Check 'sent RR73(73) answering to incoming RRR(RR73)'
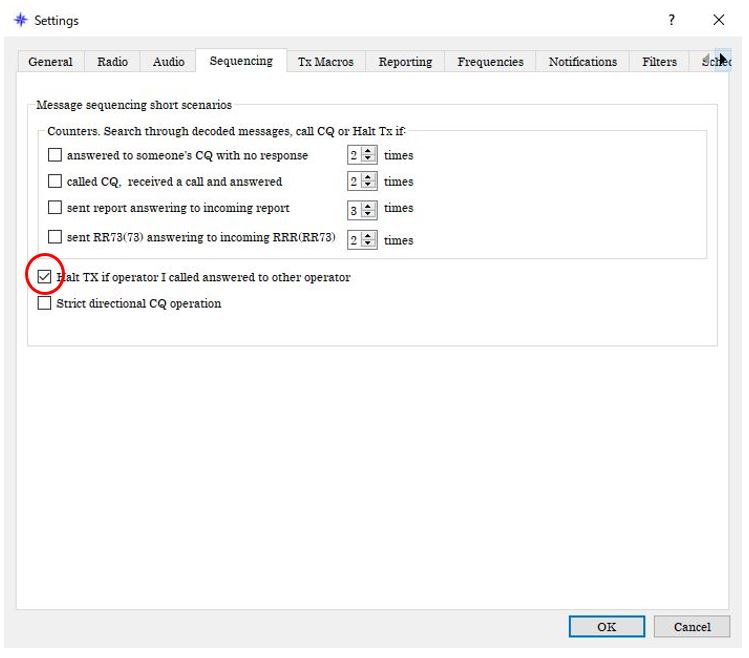The width and height of the screenshot is (749, 658). tap(55, 238)
